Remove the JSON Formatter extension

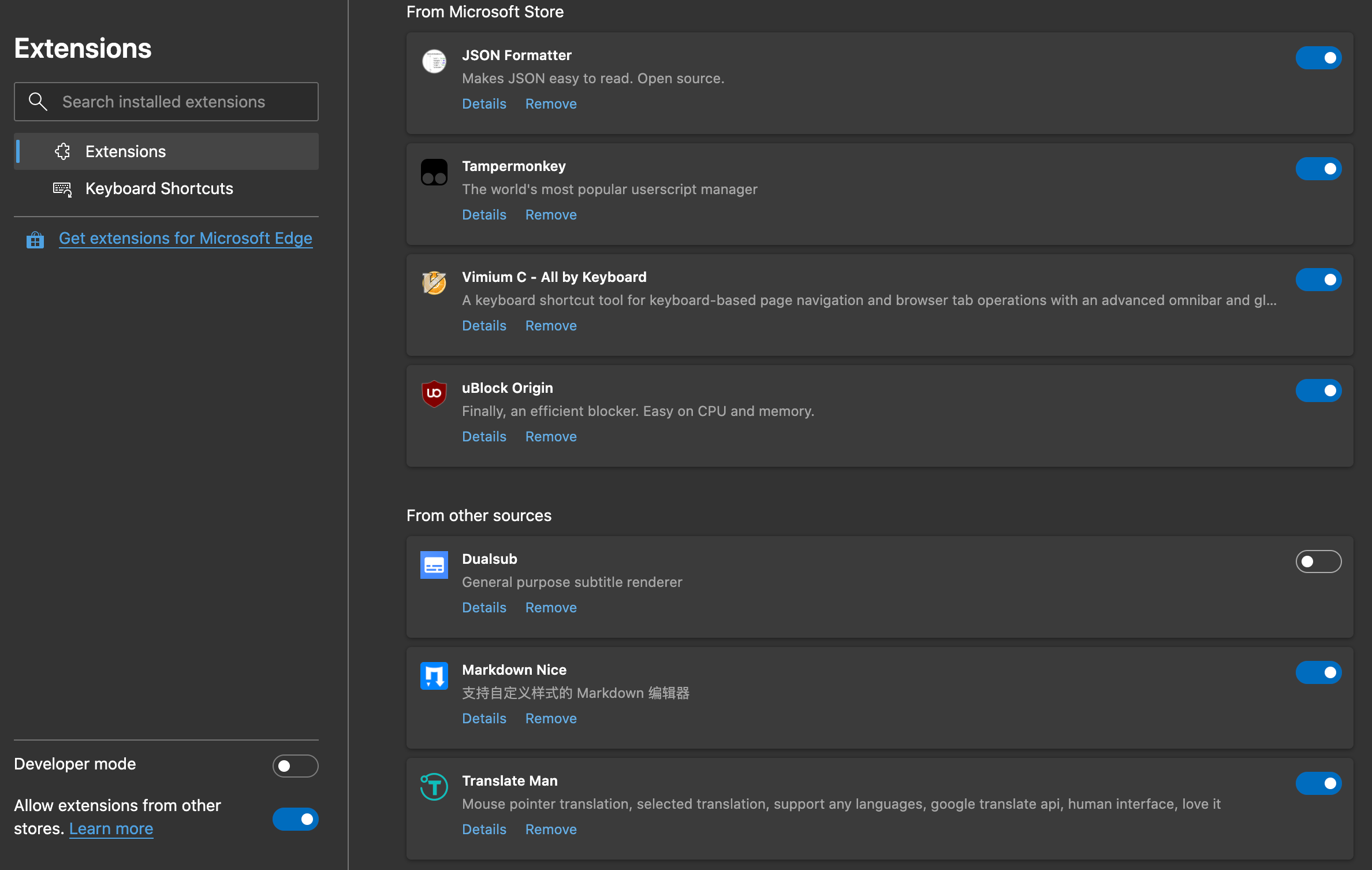pyautogui.click(x=551, y=104)
